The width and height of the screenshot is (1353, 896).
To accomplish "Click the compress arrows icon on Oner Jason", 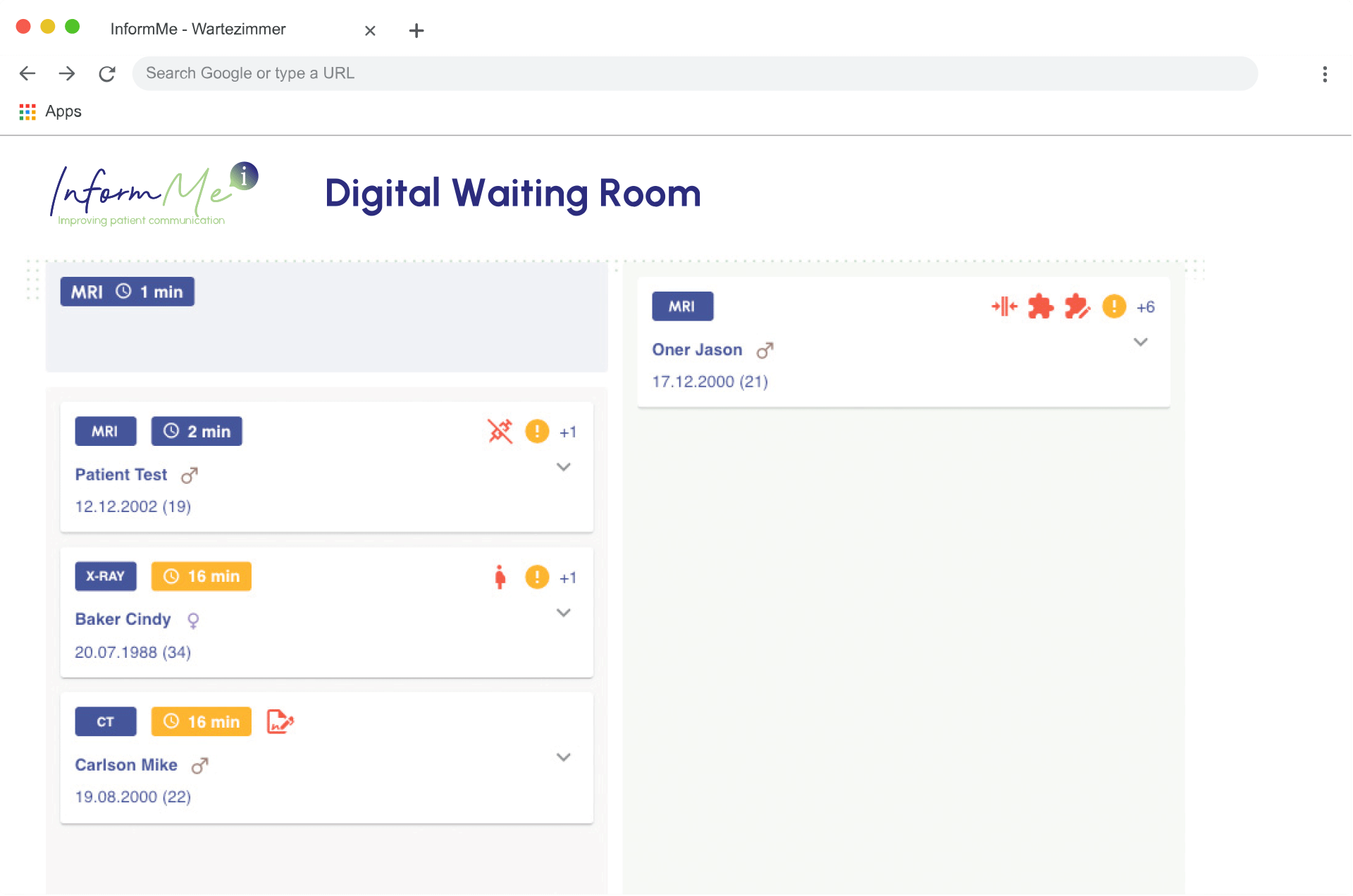I will tap(1004, 306).
